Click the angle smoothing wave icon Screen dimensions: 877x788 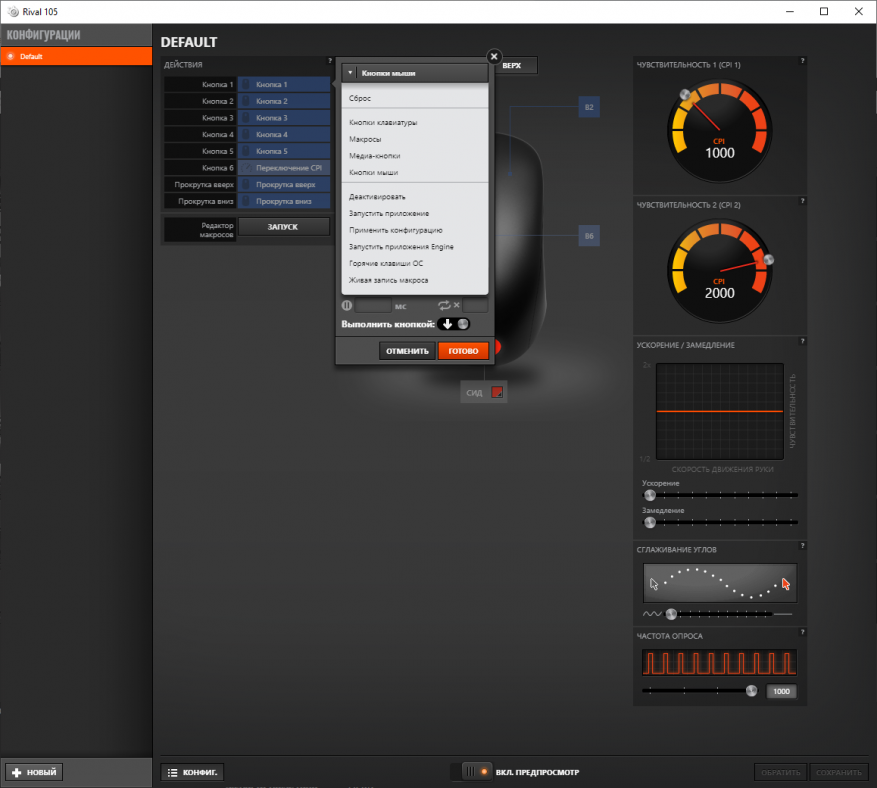coord(652,614)
